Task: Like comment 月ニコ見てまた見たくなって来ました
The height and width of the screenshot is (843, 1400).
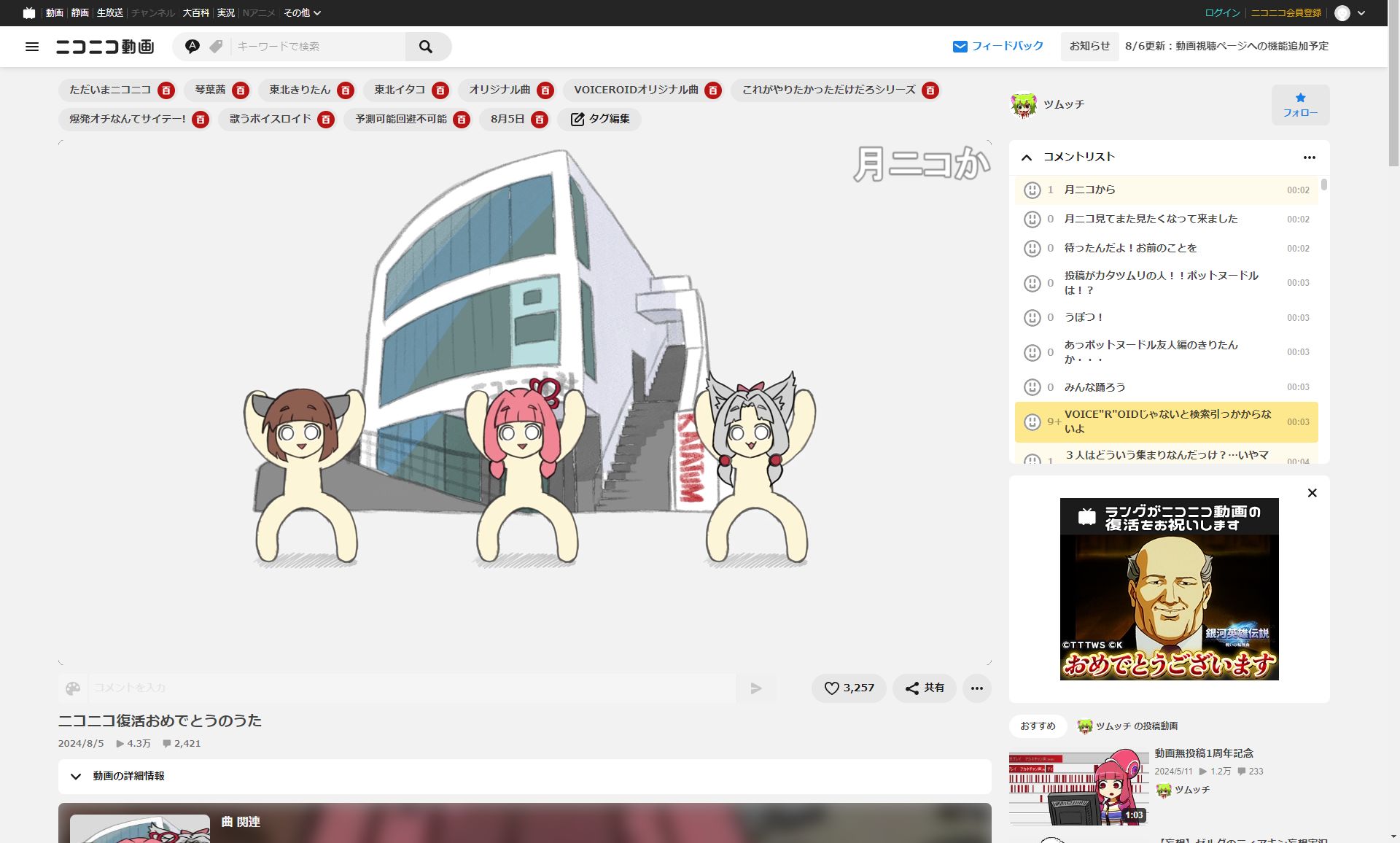Action: 1032,220
